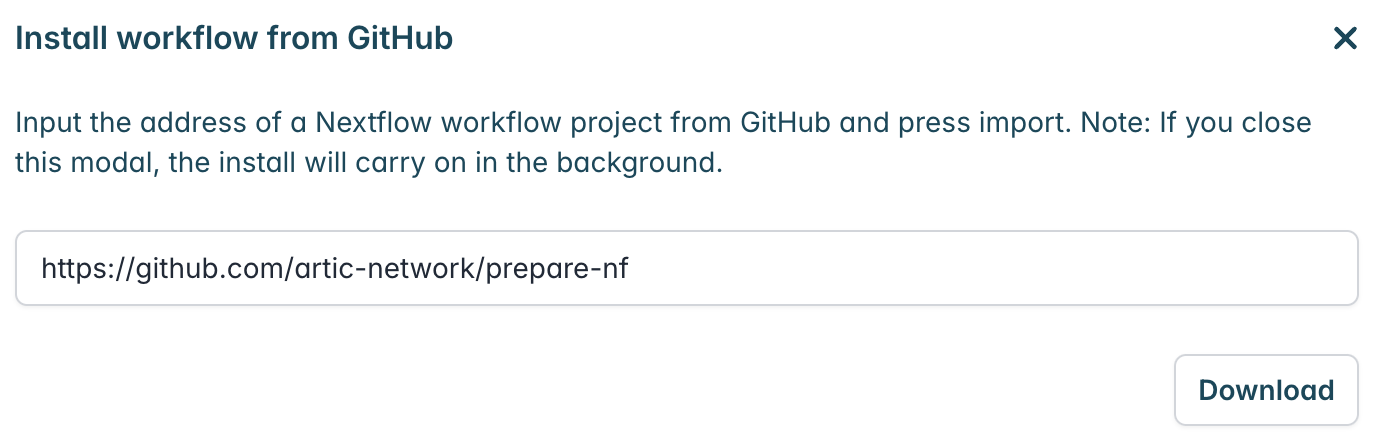Click the X icon at top right

point(1345,39)
